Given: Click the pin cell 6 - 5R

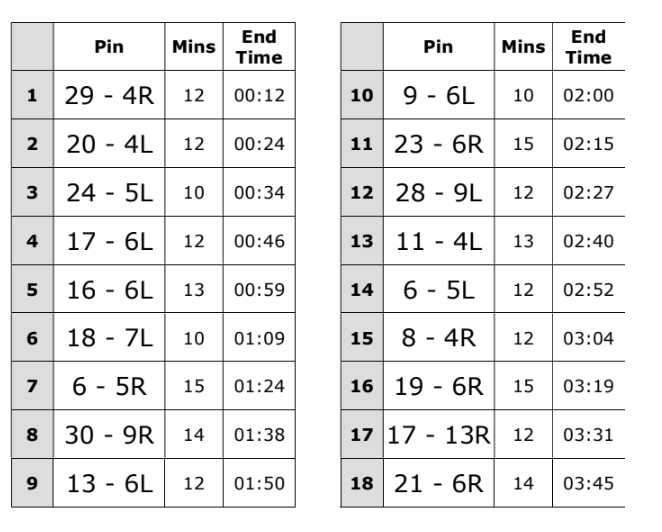Looking at the screenshot, I should [x=106, y=386].
